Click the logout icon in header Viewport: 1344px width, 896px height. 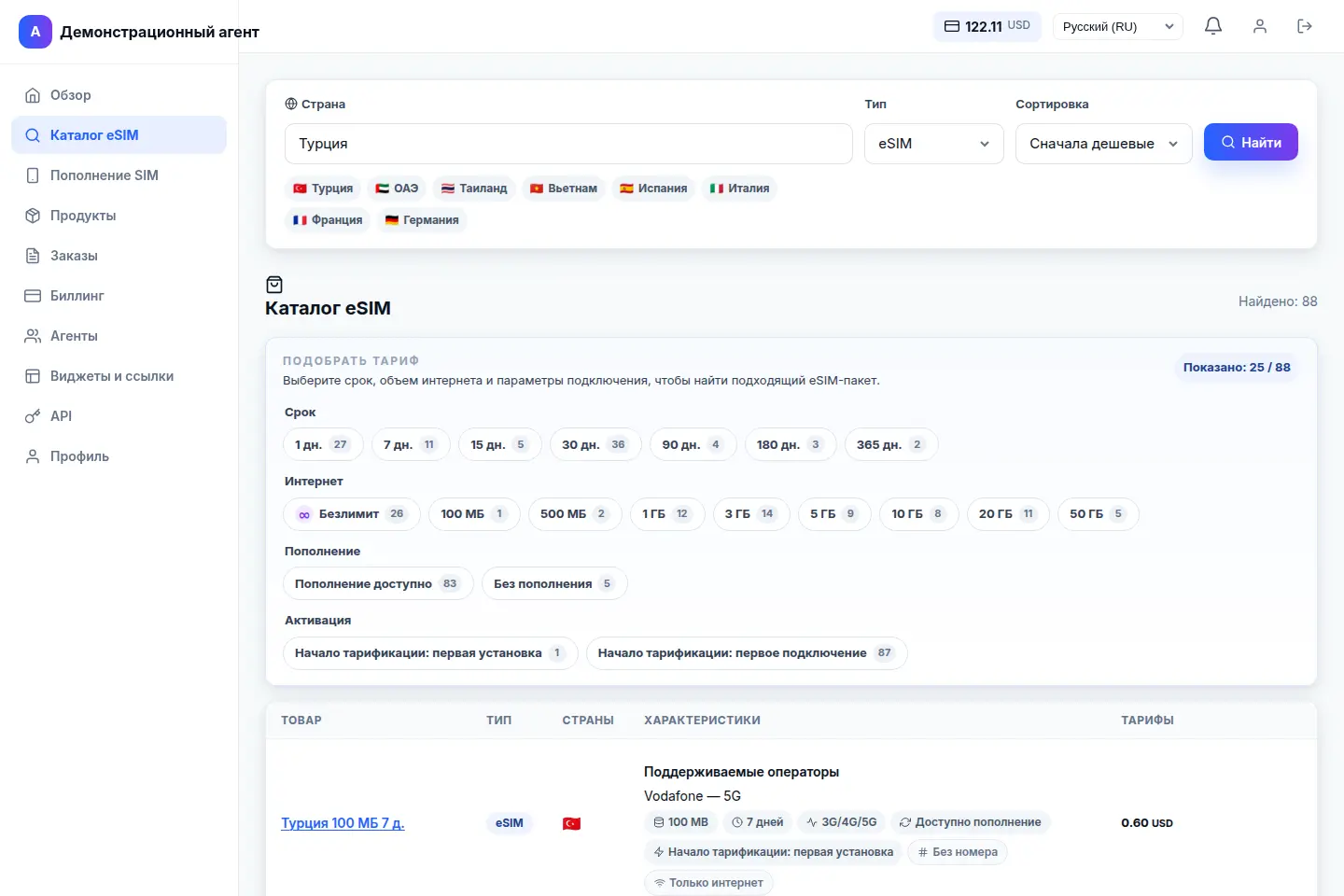coord(1305,26)
